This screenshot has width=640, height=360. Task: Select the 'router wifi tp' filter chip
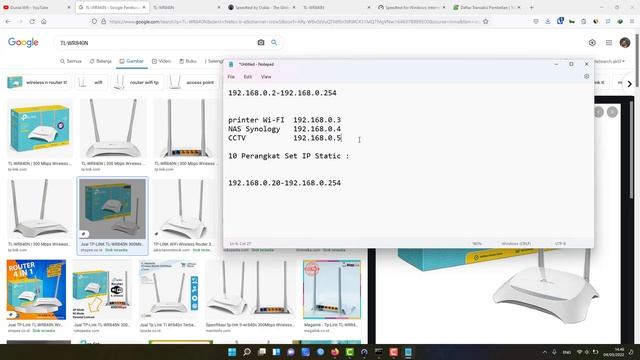[138, 82]
